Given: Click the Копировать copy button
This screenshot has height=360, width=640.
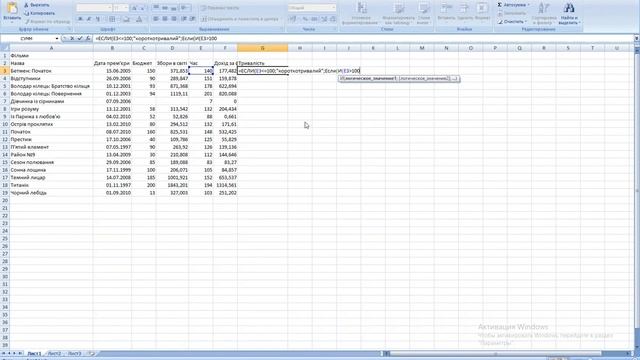Looking at the screenshot, I should click(39, 13).
